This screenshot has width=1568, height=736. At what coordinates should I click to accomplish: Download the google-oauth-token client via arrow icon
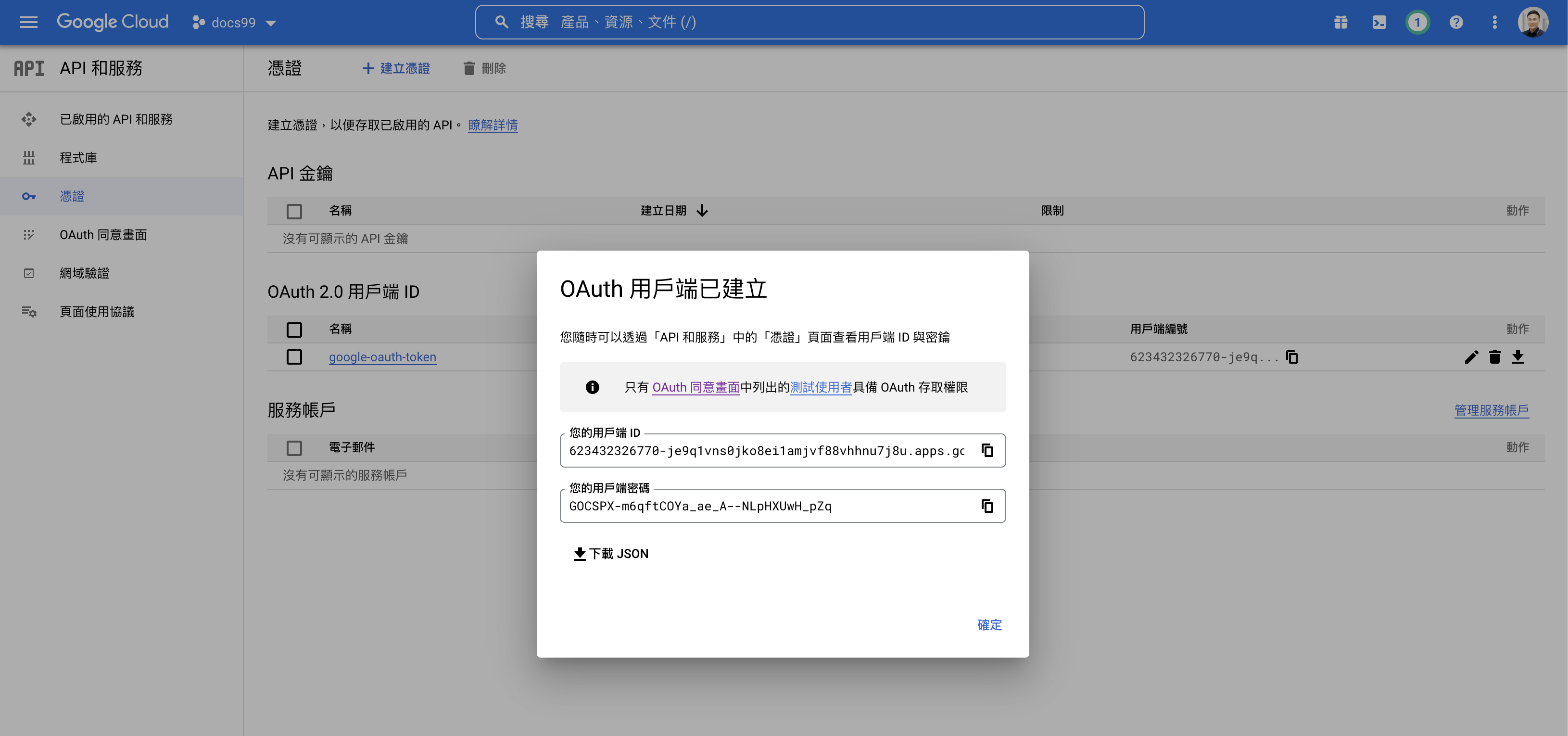1517,357
